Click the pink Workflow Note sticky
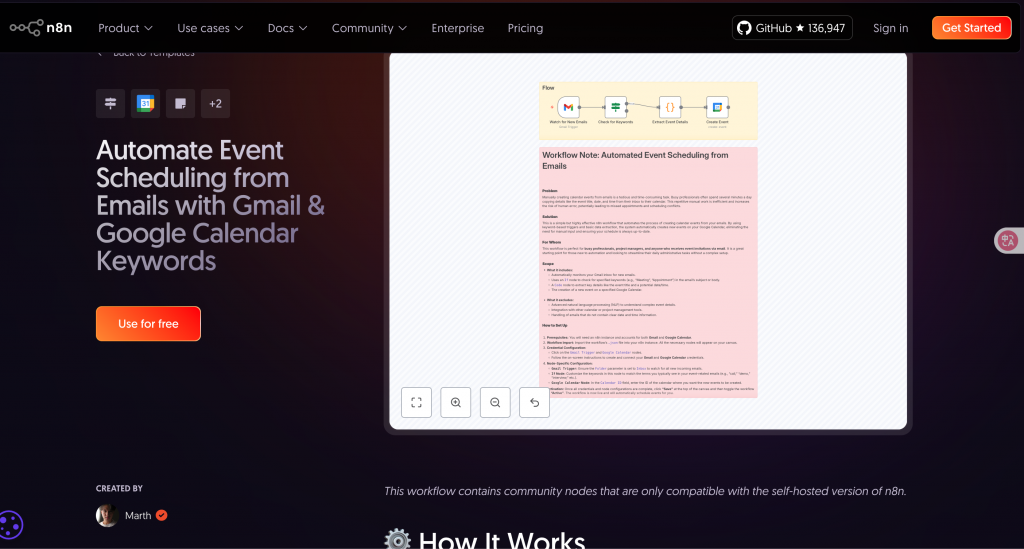The image size is (1024, 549). [x=648, y=272]
